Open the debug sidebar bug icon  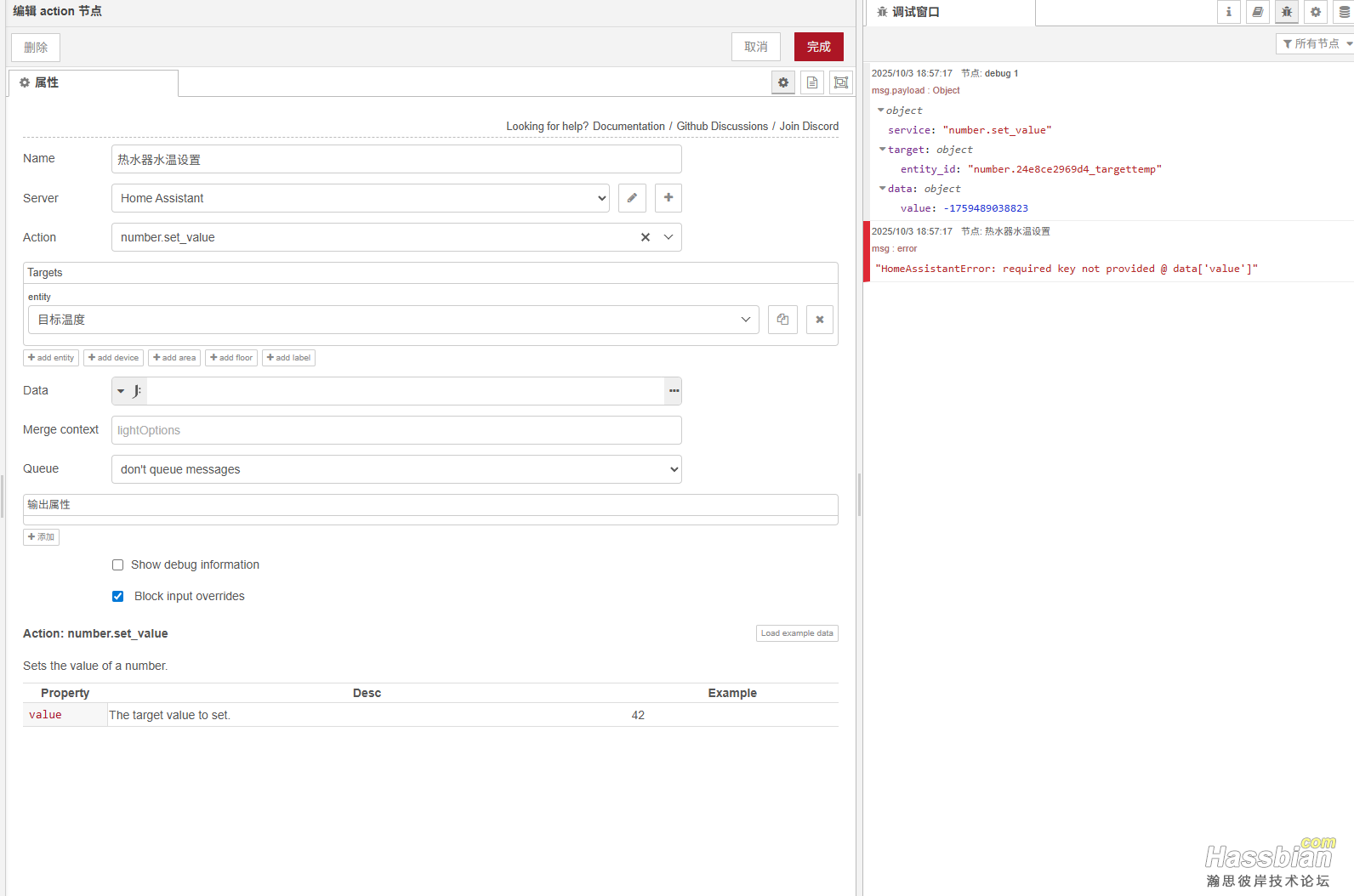click(1286, 12)
